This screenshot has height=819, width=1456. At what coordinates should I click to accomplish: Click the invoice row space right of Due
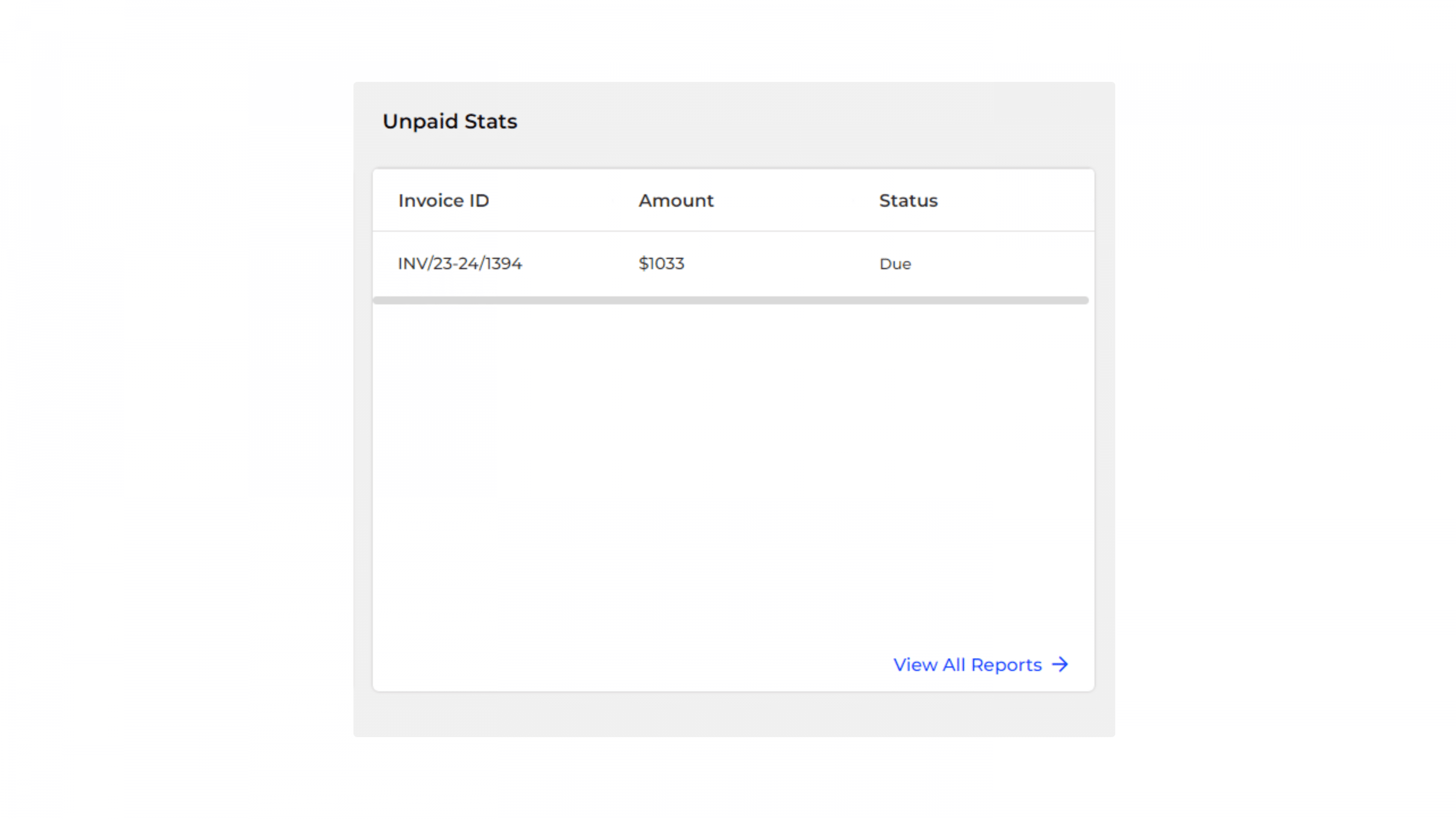pos(1002,264)
